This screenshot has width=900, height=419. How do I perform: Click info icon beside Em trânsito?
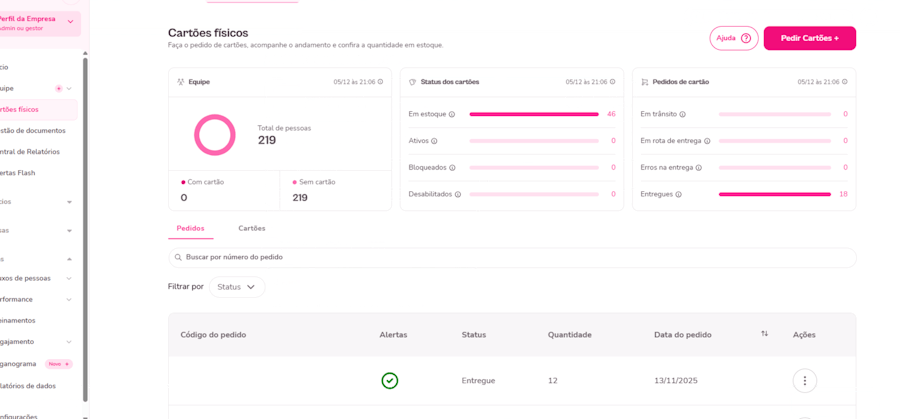[683, 115]
